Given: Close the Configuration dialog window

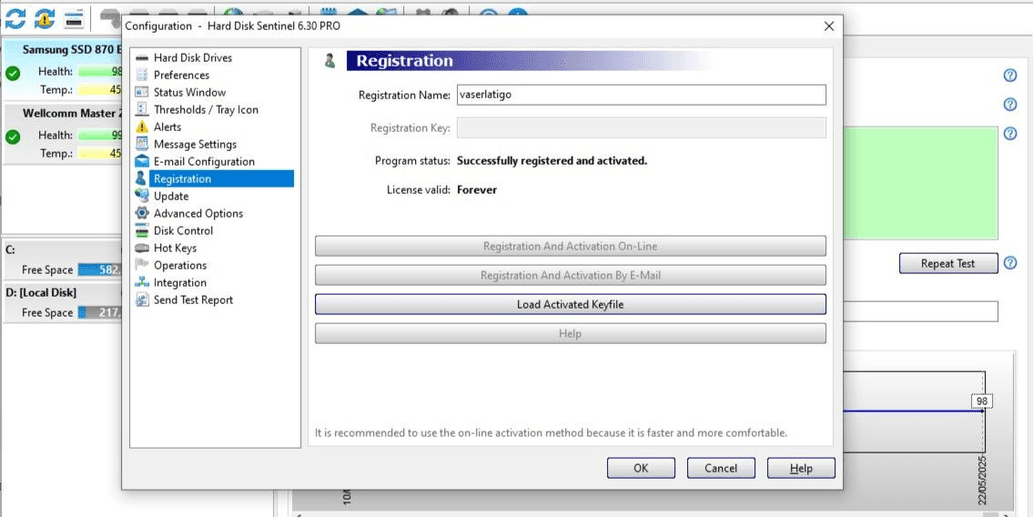Looking at the screenshot, I should coord(829,26).
